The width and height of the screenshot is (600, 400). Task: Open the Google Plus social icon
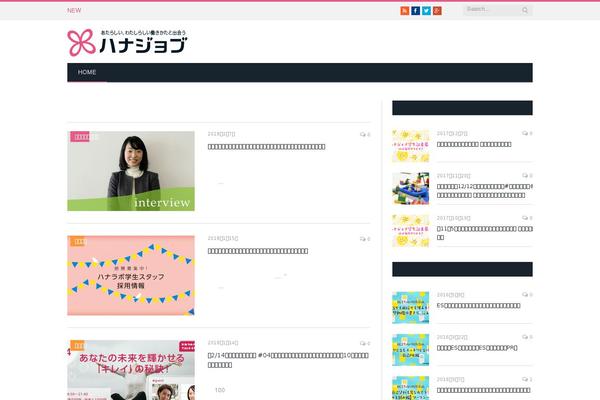coord(437,11)
